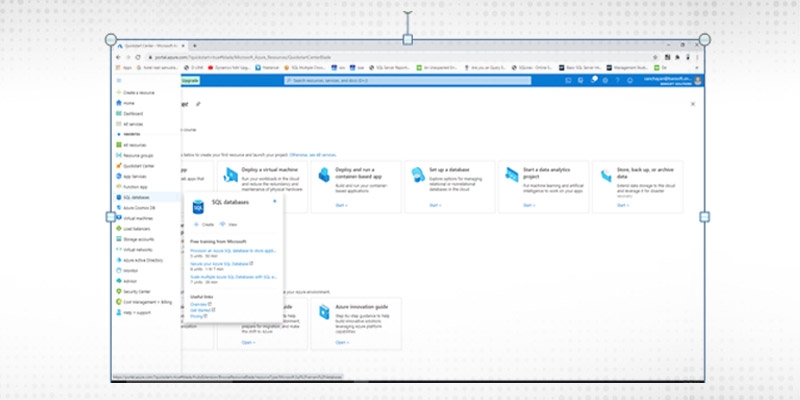The height and width of the screenshot is (400, 800).
Task: Collapse the portal hamburger menu
Action: [x=119, y=81]
